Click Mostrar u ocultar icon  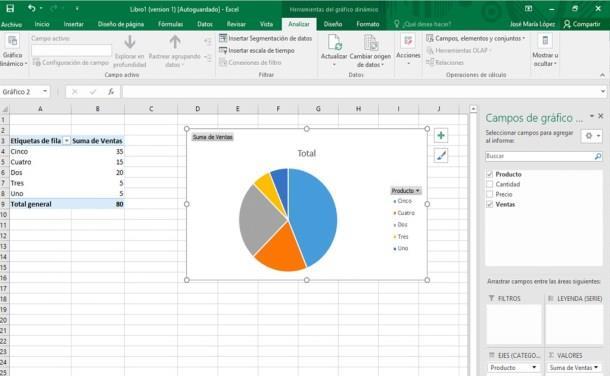click(x=545, y=40)
